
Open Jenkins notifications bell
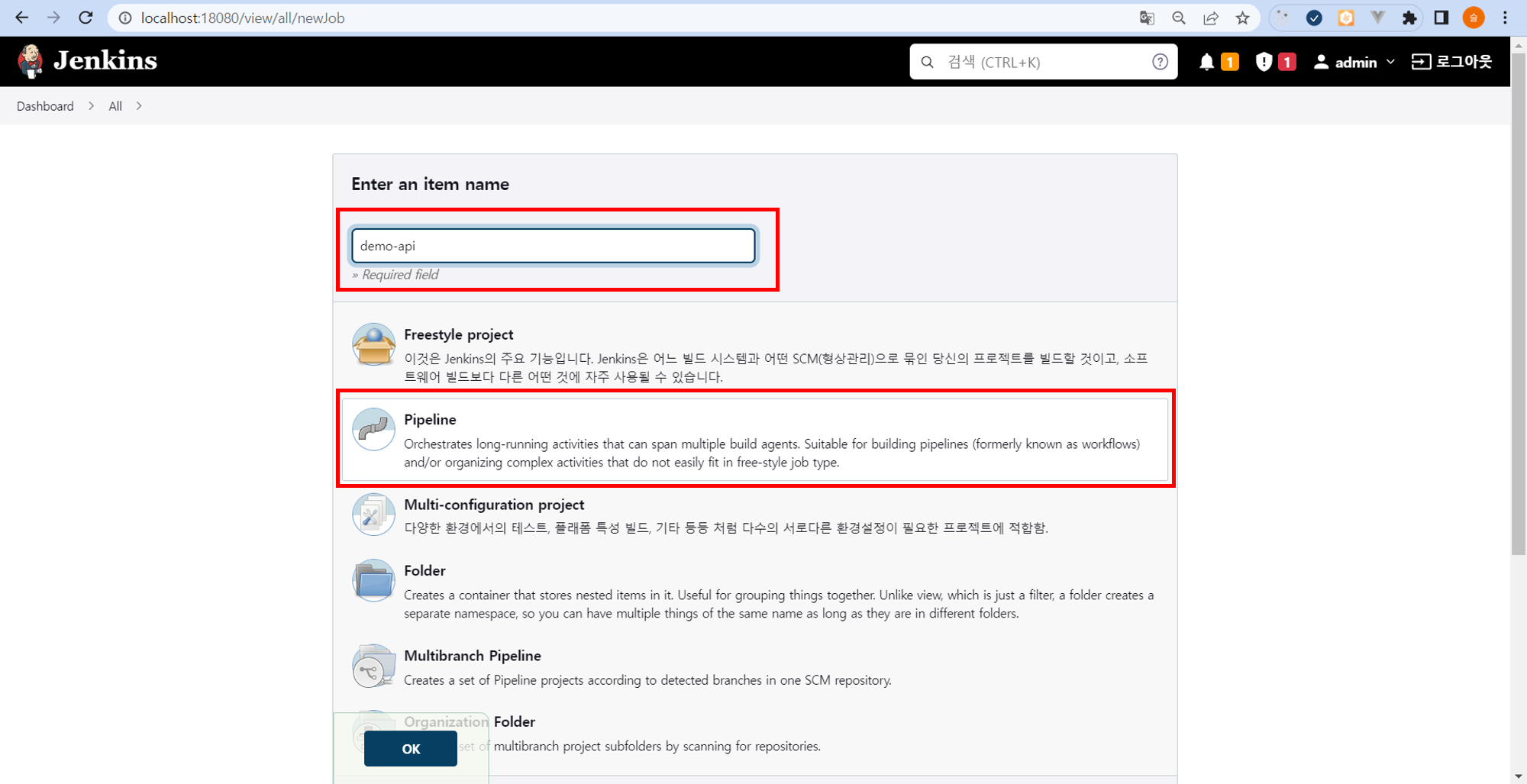[x=1206, y=62]
